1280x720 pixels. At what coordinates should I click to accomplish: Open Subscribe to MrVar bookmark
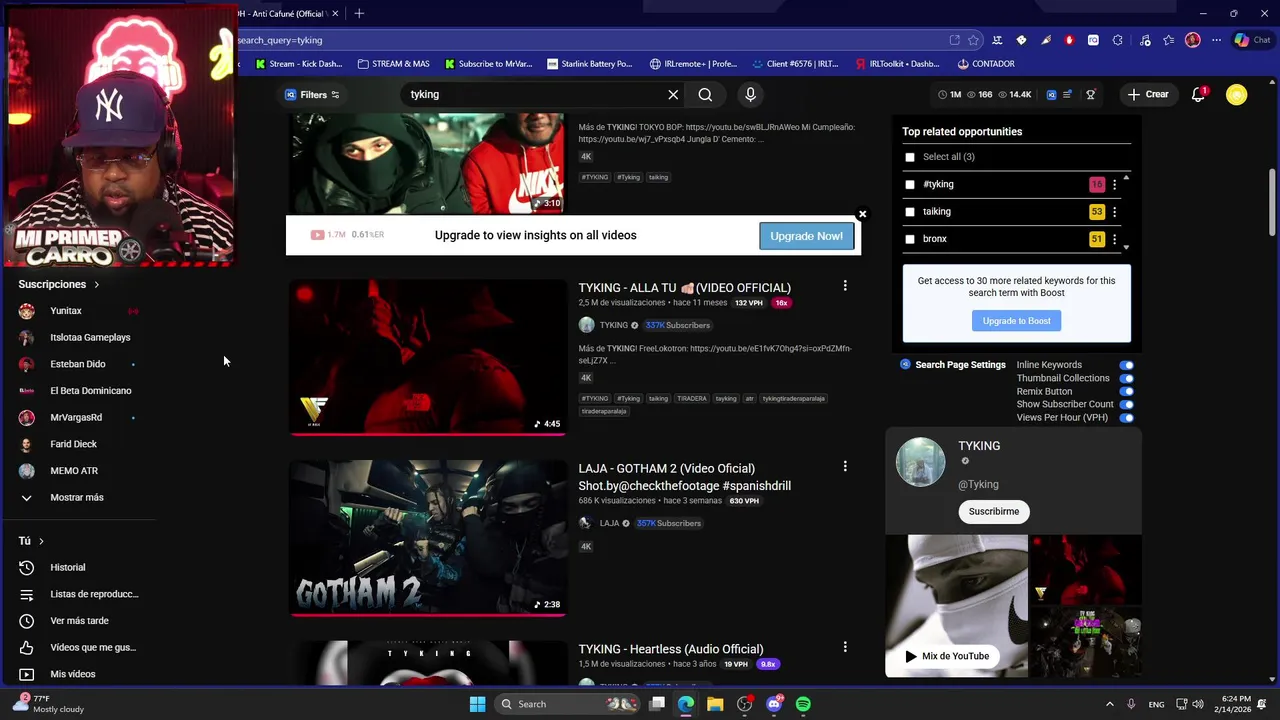click(488, 63)
